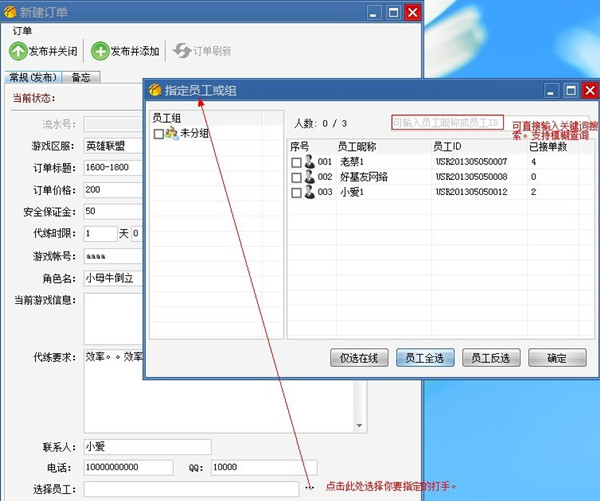This screenshot has width=600, height=501.
Task: Open the 选择员工 ellipsis picker
Action: (x=307, y=488)
